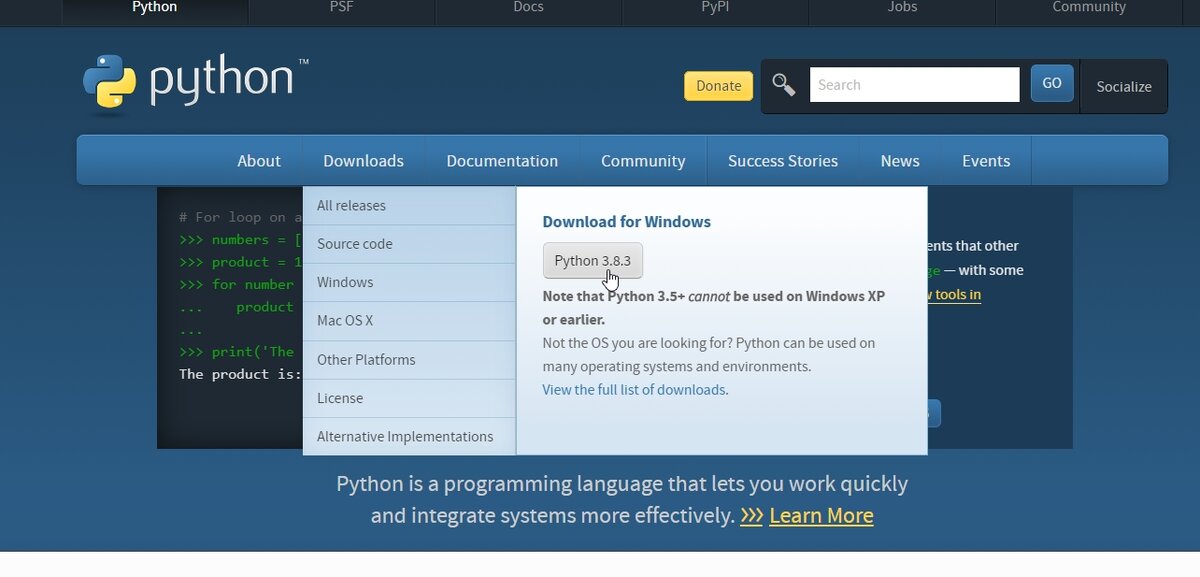Open the Python top tab
The width and height of the screenshot is (1200, 577).
(x=155, y=10)
